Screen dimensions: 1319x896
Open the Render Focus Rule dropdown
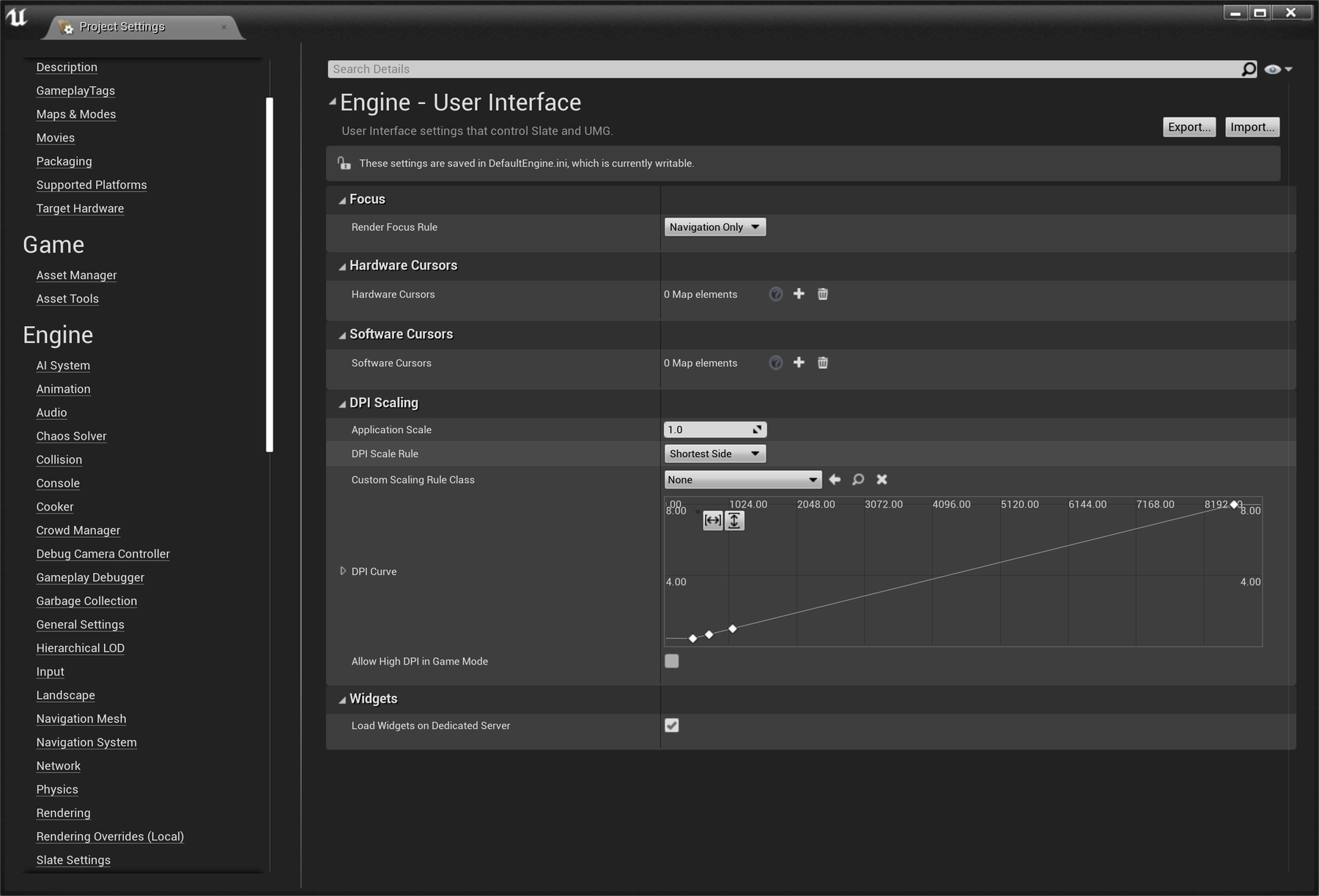715,227
